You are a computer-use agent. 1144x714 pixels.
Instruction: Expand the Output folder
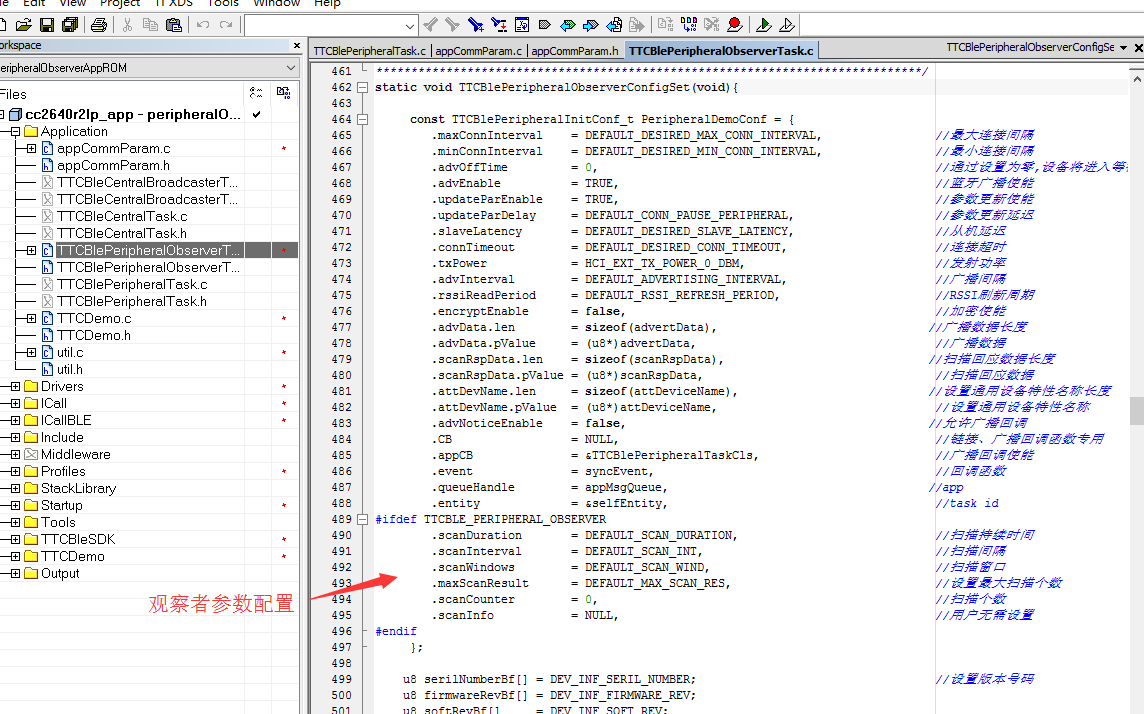click(15, 574)
